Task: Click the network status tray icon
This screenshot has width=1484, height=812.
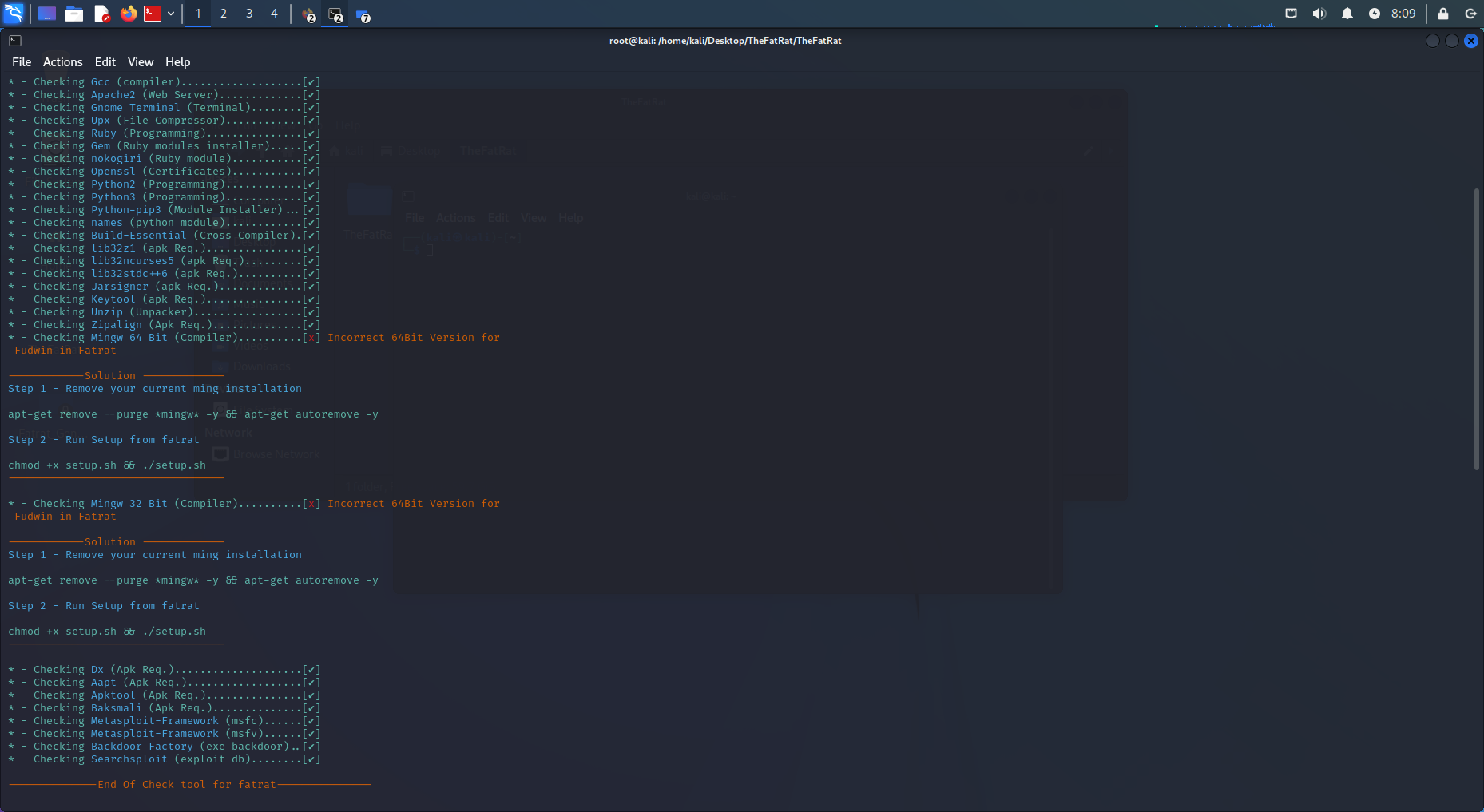Action: click(x=1291, y=14)
